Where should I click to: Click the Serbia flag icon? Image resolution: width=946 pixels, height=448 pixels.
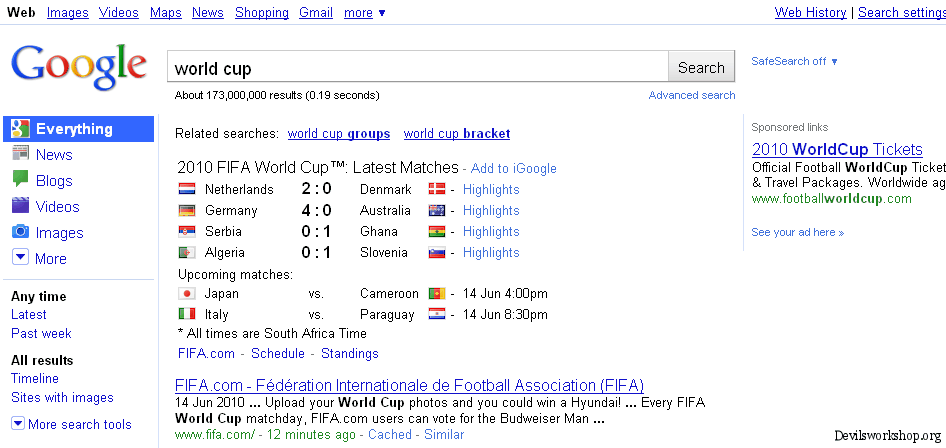(187, 232)
